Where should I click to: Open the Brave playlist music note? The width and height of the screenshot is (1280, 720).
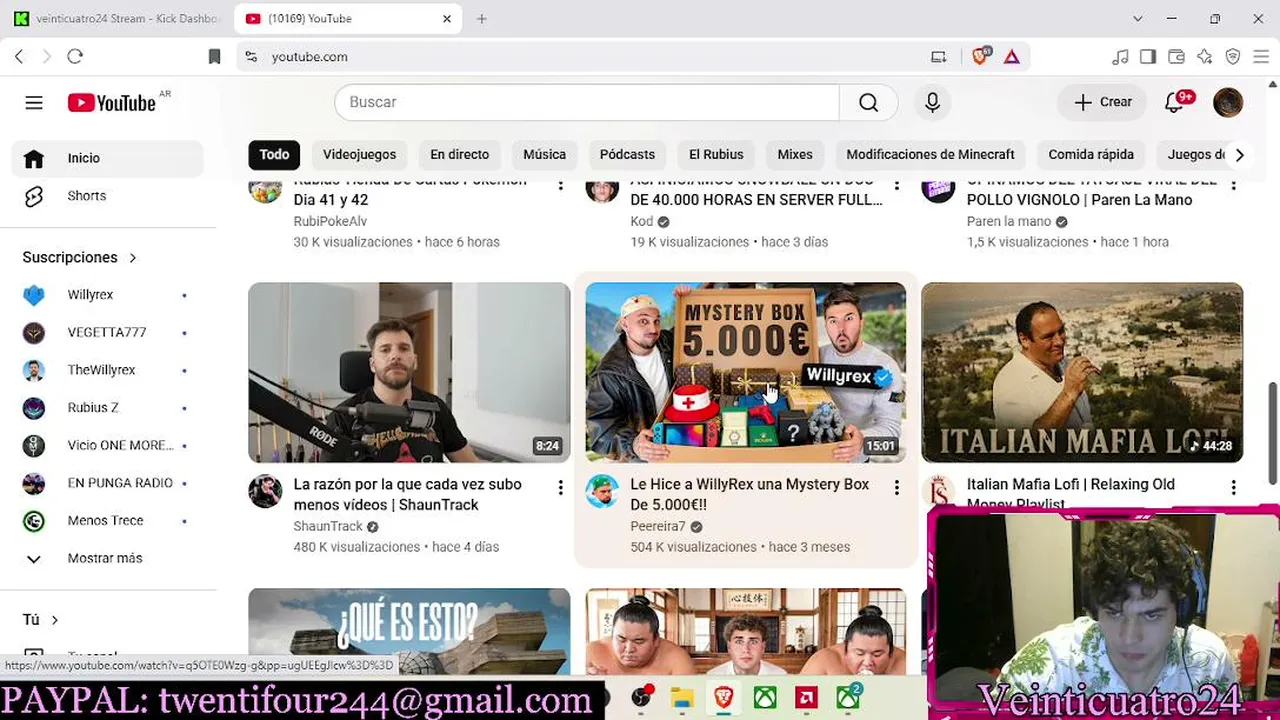pos(1120,57)
